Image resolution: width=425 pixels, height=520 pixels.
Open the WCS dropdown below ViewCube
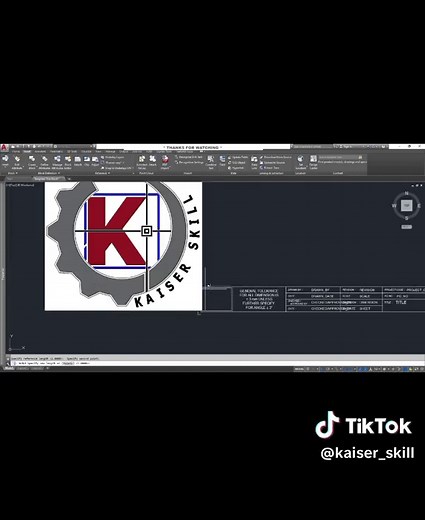(x=406, y=227)
